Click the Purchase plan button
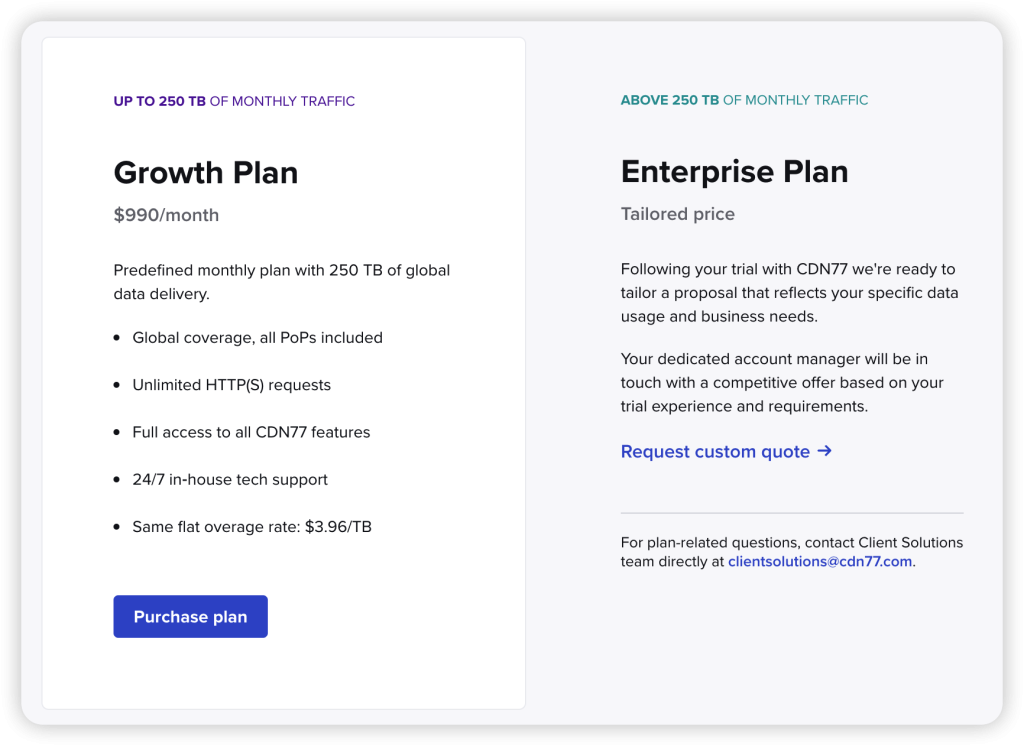The image size is (1024, 746). pos(190,617)
